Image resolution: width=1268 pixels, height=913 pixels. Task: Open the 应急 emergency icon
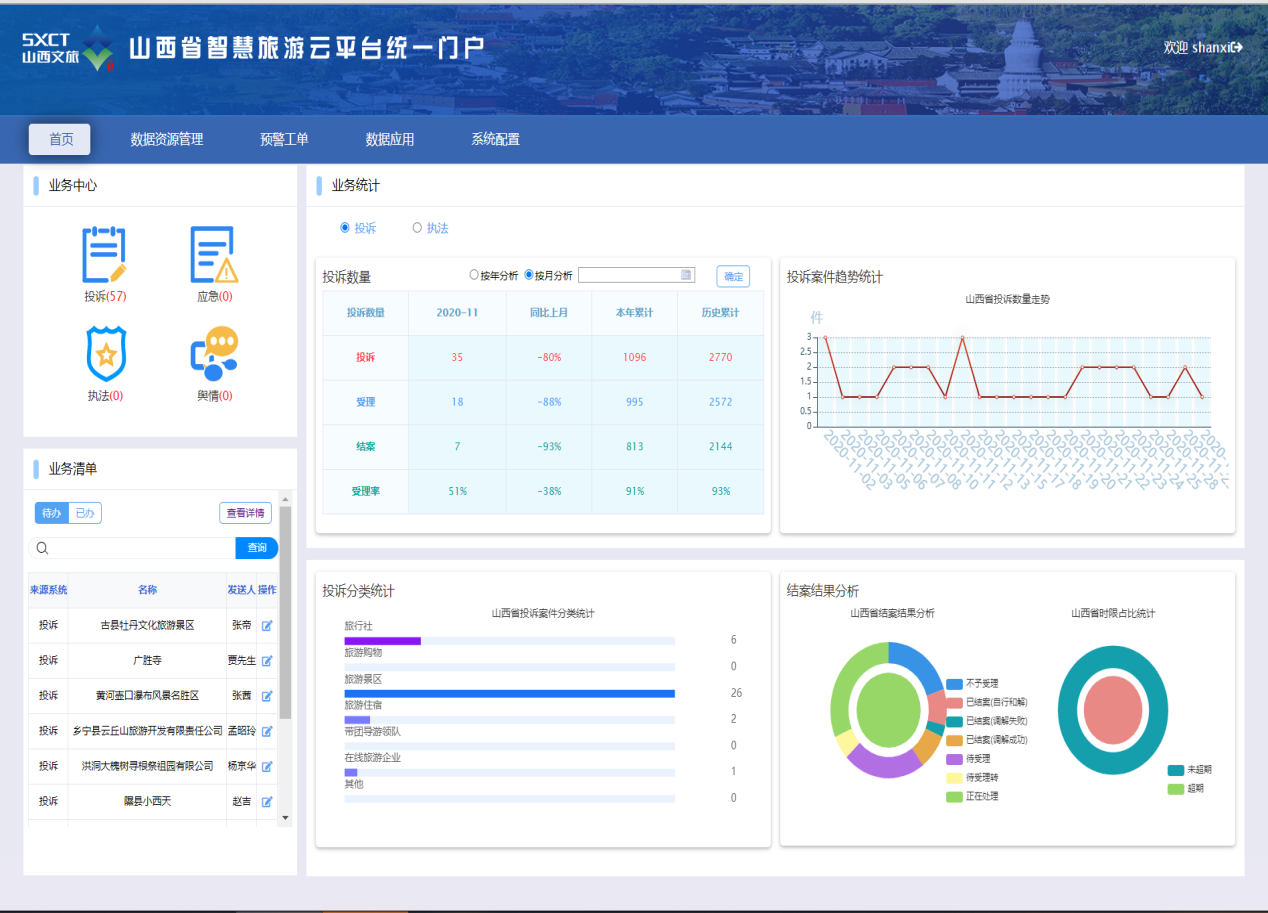point(214,255)
